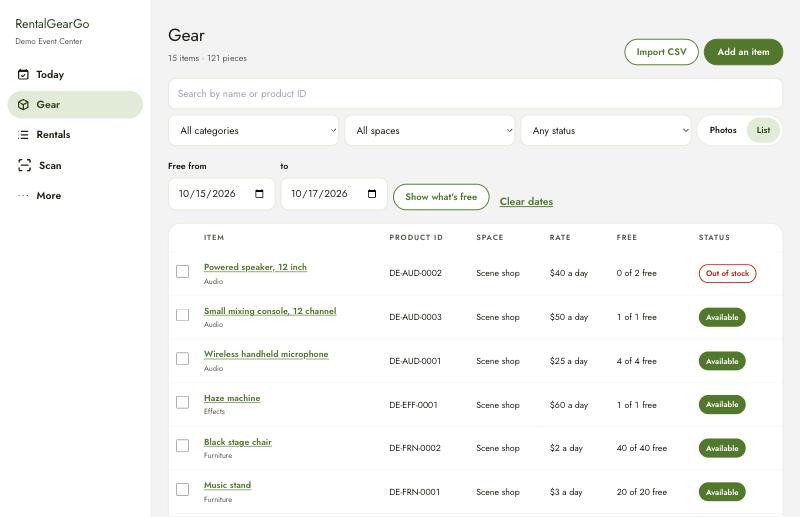Click the Today calendar icon in sidebar

click(x=23, y=75)
